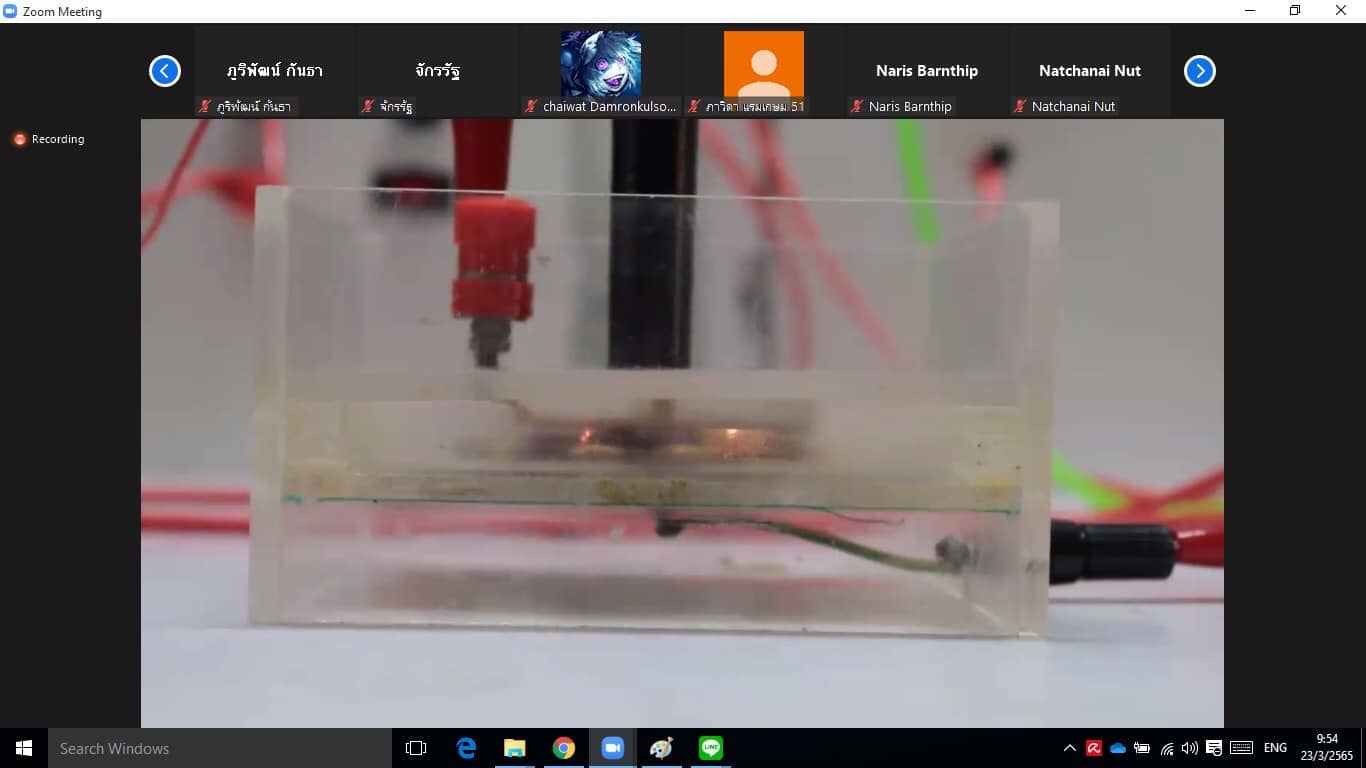
Task: Go to next participants page arrow
Action: (x=1200, y=71)
